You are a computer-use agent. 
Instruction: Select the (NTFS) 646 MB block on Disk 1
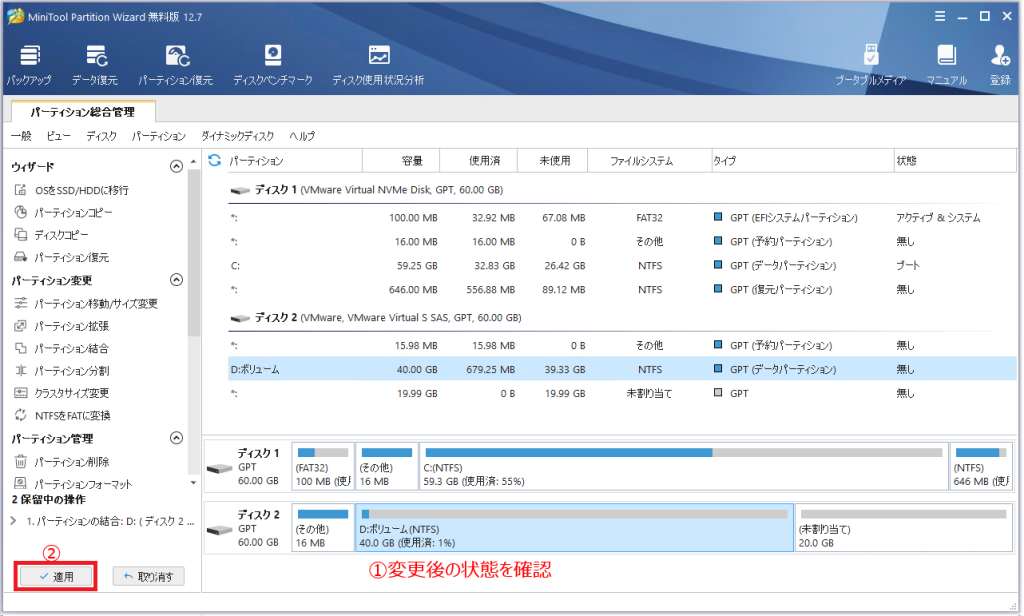[x=981, y=466]
